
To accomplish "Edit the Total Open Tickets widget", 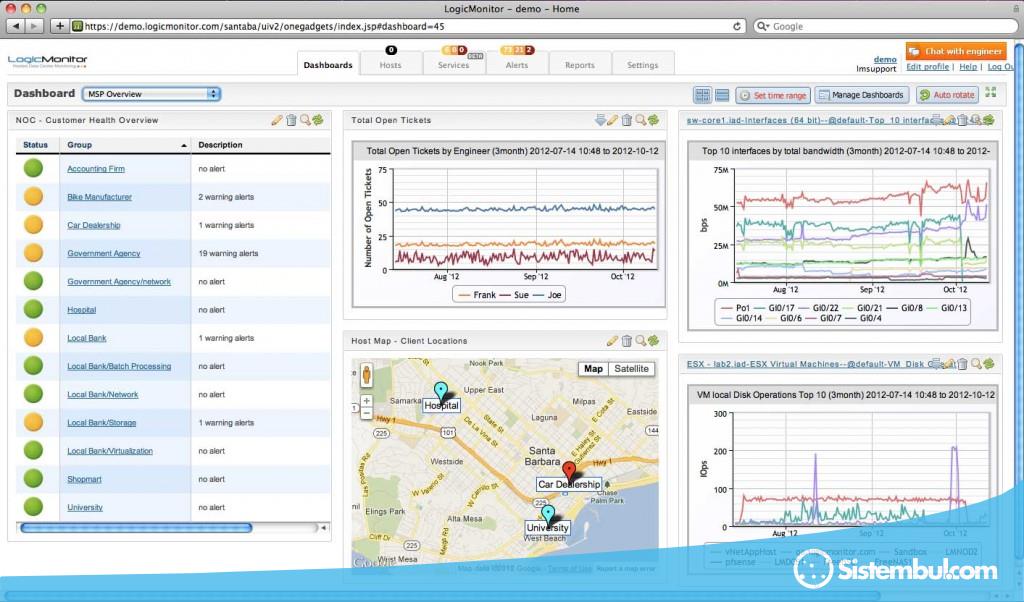I will pyautogui.click(x=613, y=120).
